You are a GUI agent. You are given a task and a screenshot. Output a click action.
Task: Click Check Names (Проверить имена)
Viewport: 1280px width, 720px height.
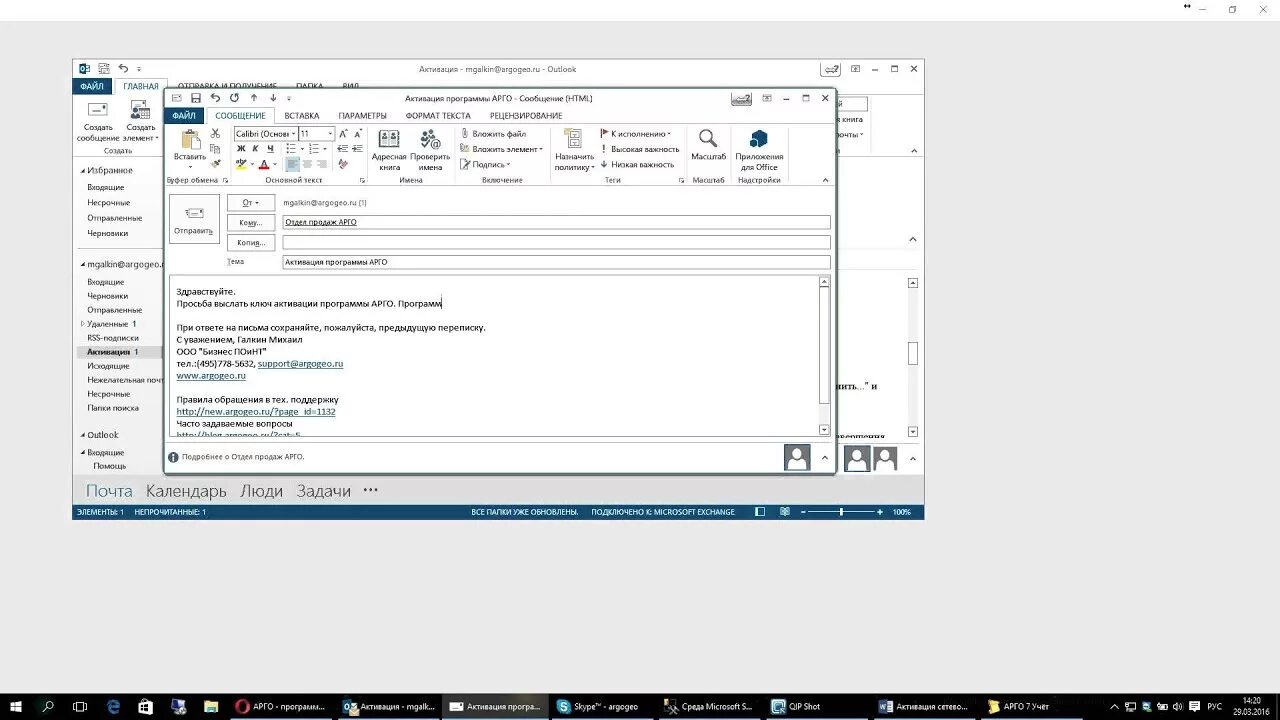[x=430, y=150]
